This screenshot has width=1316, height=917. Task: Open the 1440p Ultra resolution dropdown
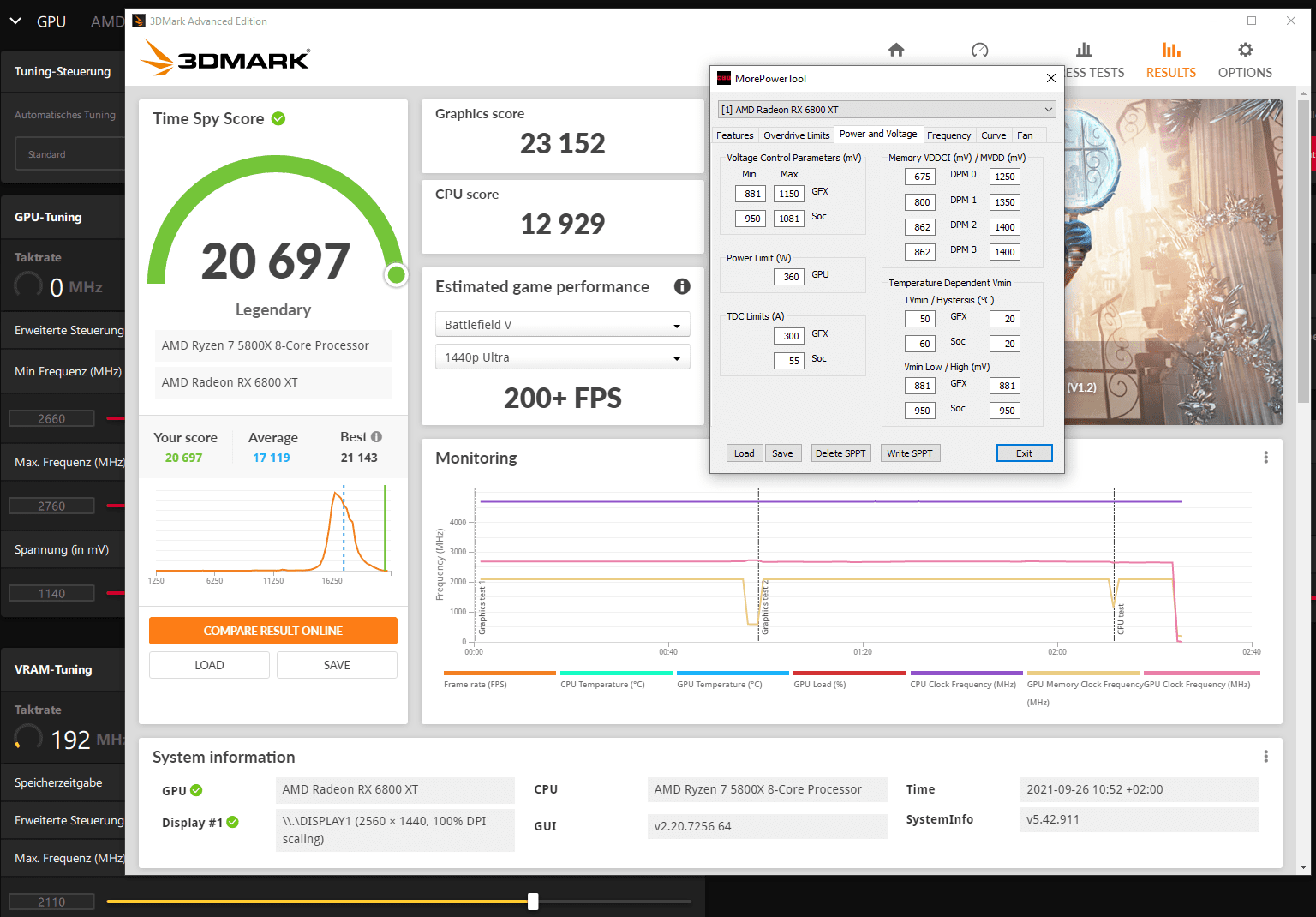tap(562, 357)
